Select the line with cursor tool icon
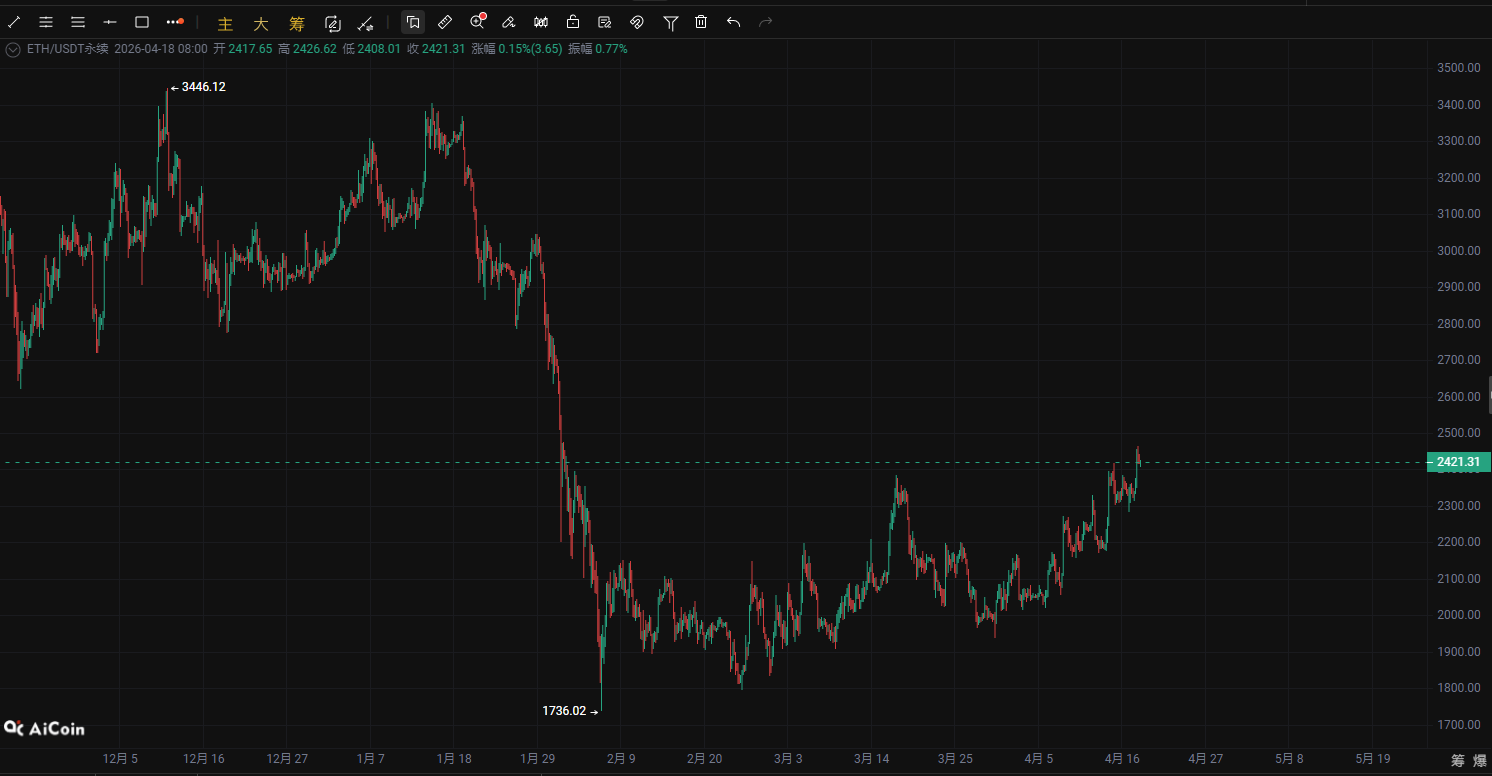Viewport: 1492px width, 776px height. [366, 23]
